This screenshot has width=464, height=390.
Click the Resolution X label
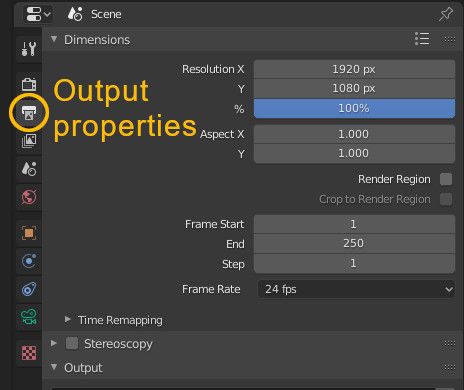(213, 69)
